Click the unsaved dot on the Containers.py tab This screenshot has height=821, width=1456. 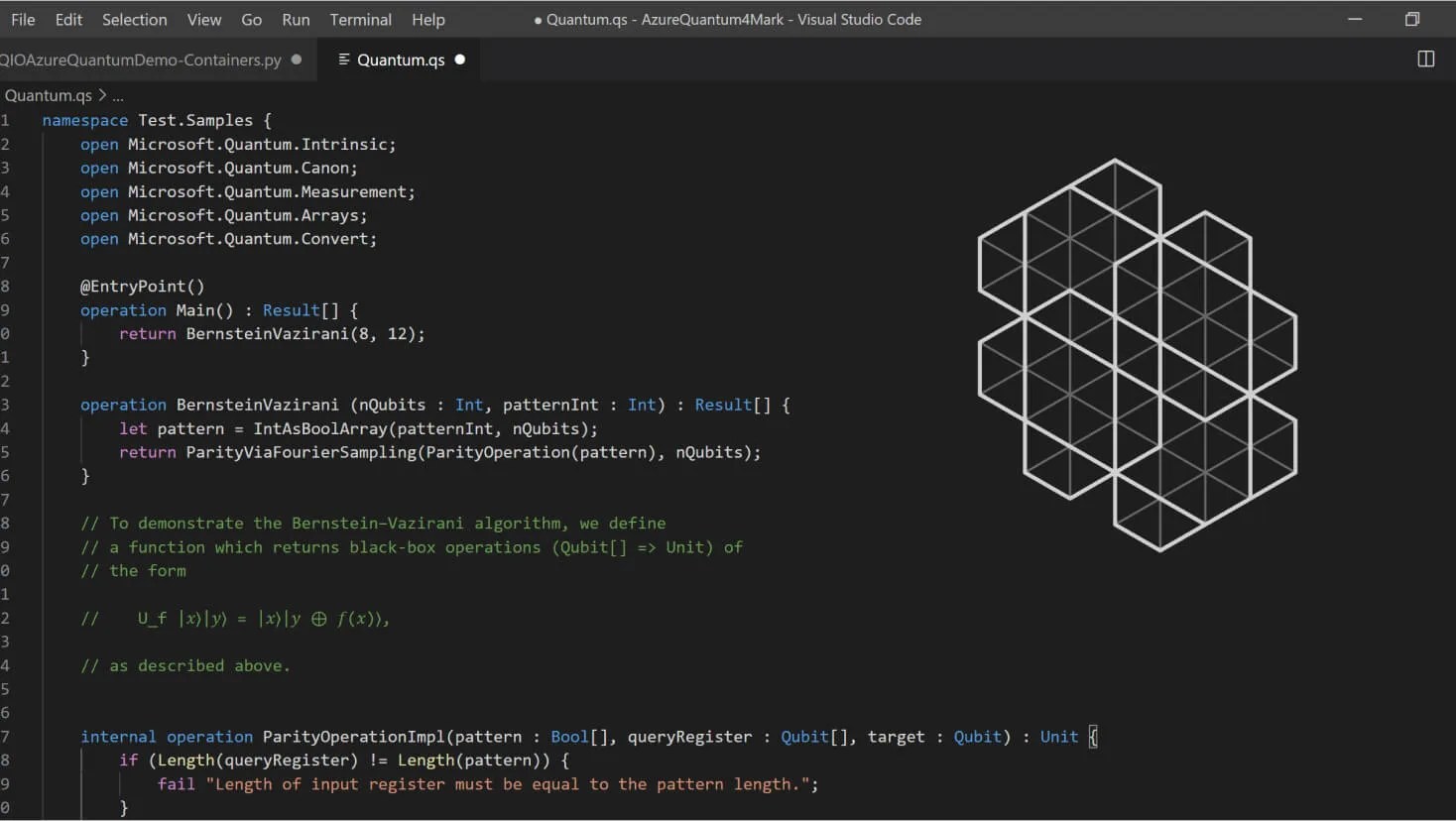(x=296, y=59)
